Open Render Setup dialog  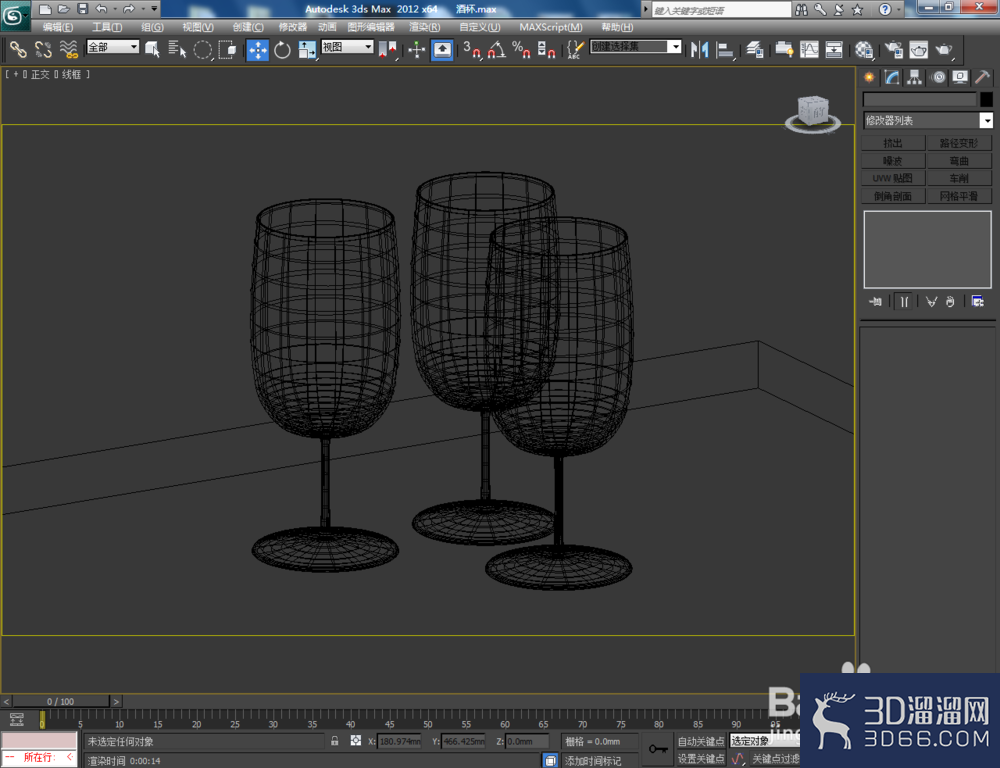893,50
